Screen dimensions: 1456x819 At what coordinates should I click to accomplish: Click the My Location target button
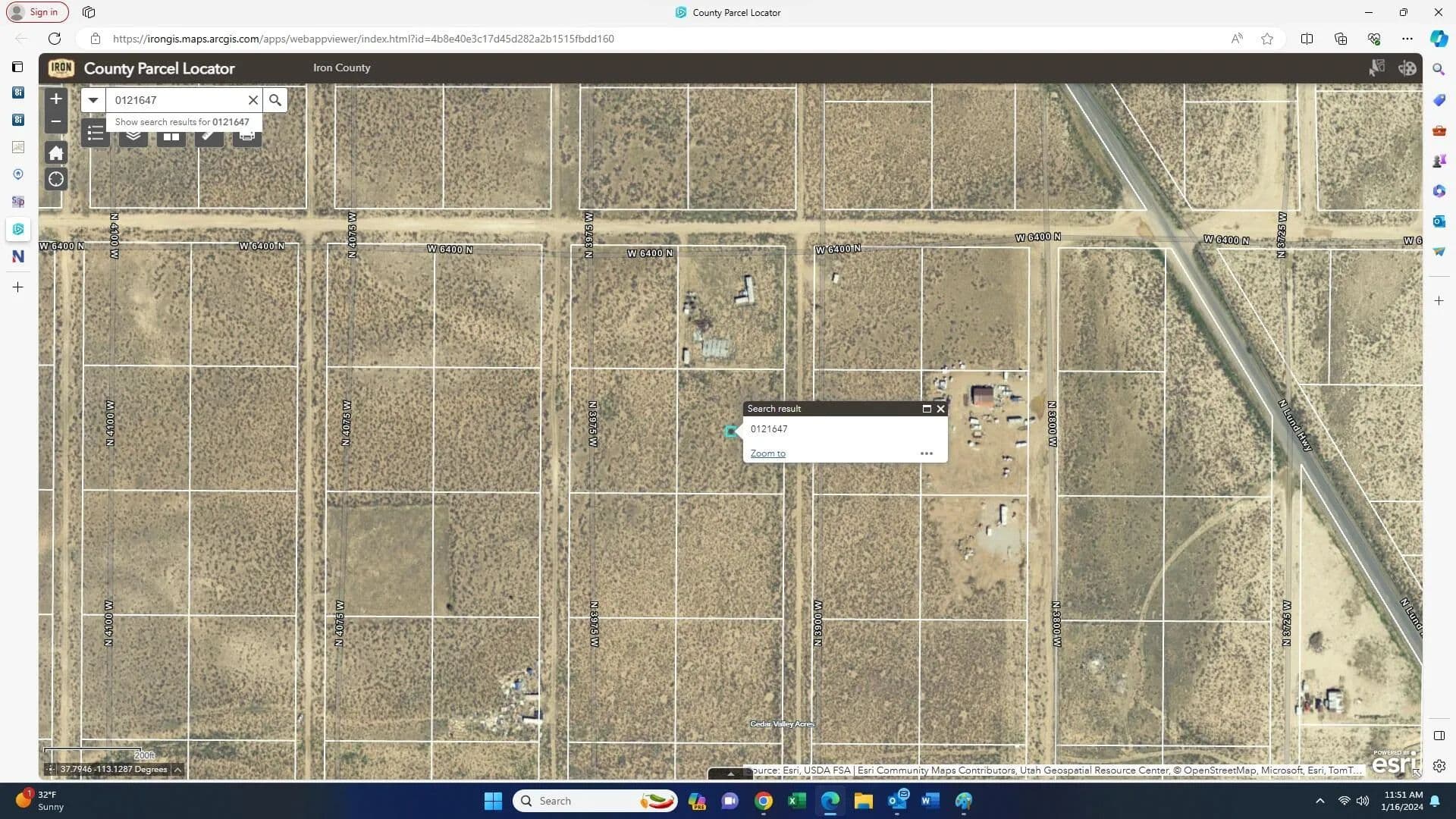[55, 180]
